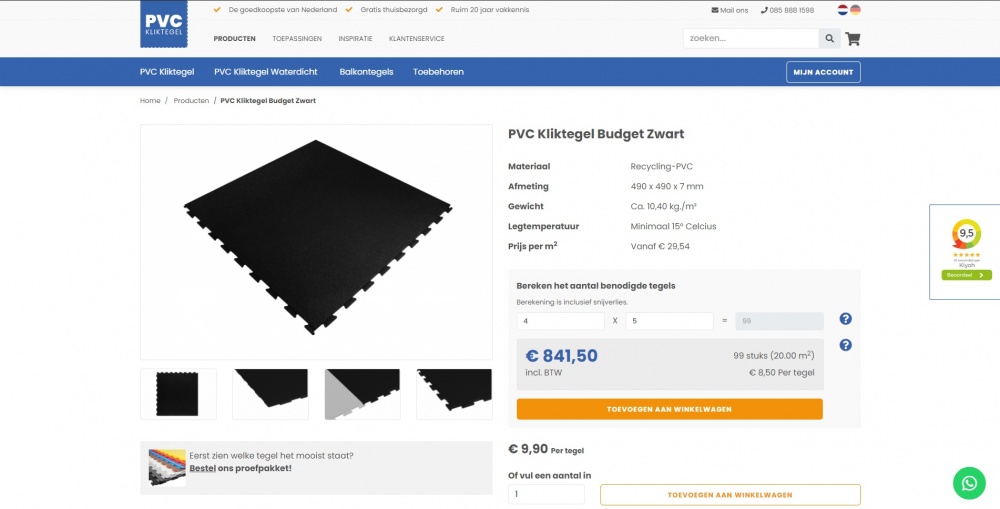1000x509 pixels.
Task: Select first thumbnail of full tile
Action: pyautogui.click(x=178, y=394)
